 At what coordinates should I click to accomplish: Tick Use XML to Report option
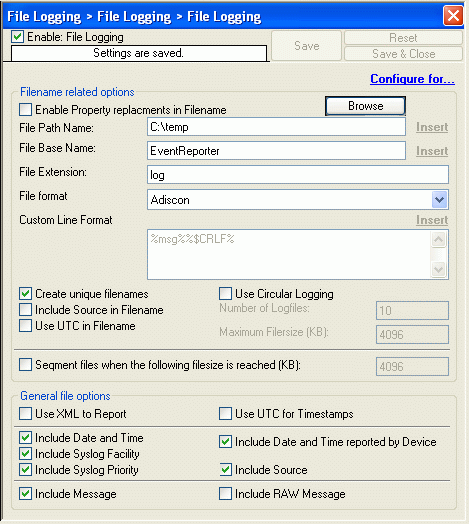pyautogui.click(x=25, y=413)
